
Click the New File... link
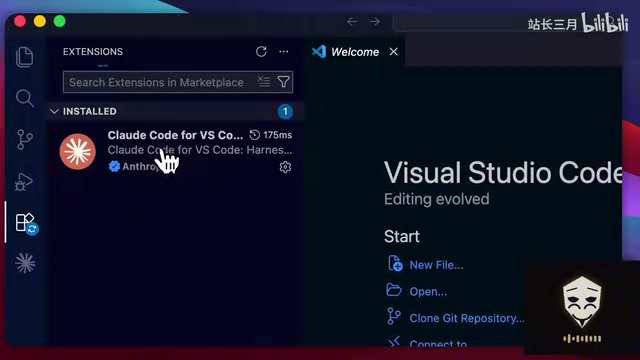(436, 265)
